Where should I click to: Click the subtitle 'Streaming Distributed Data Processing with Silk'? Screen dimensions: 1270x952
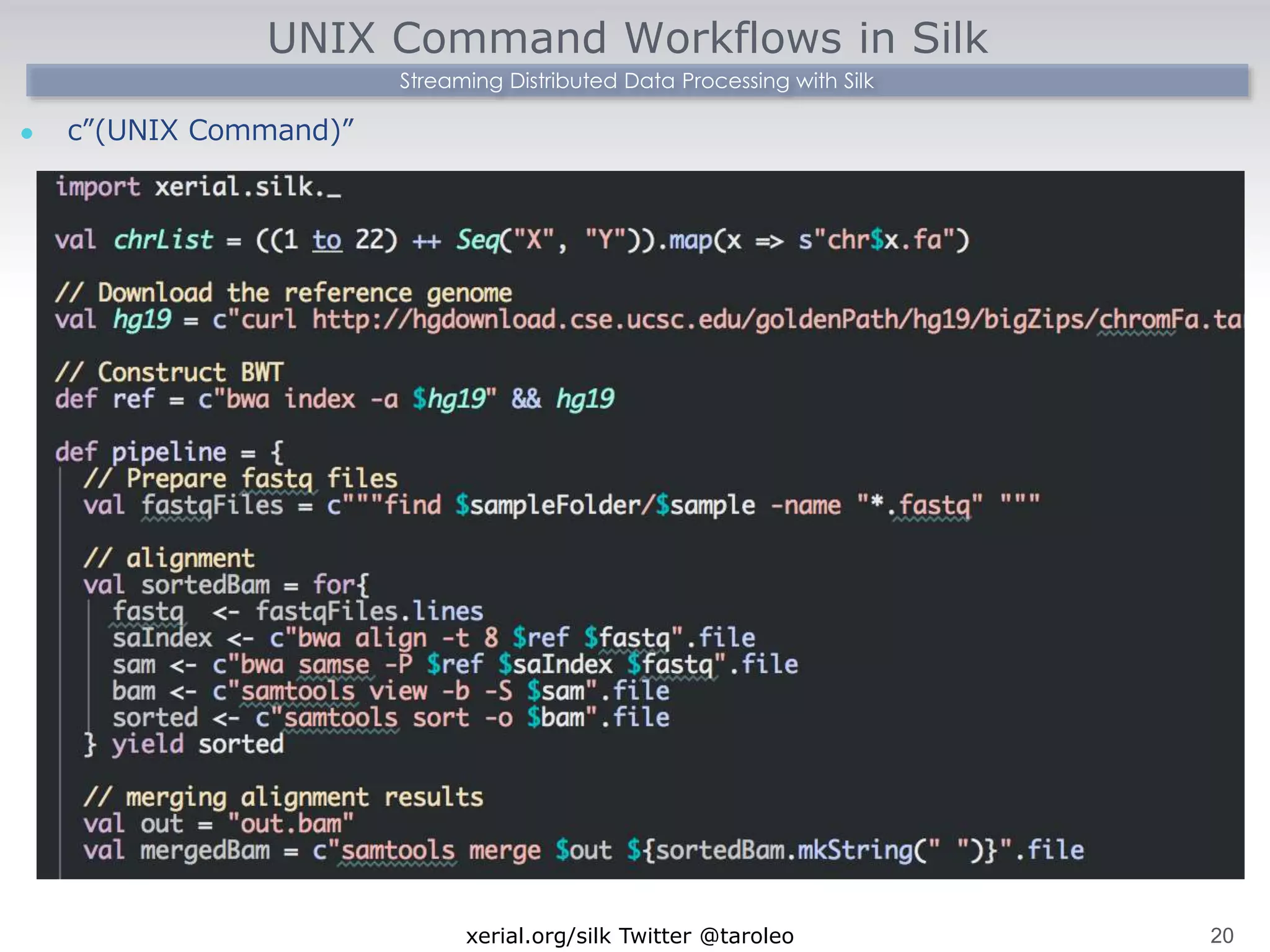click(x=636, y=81)
